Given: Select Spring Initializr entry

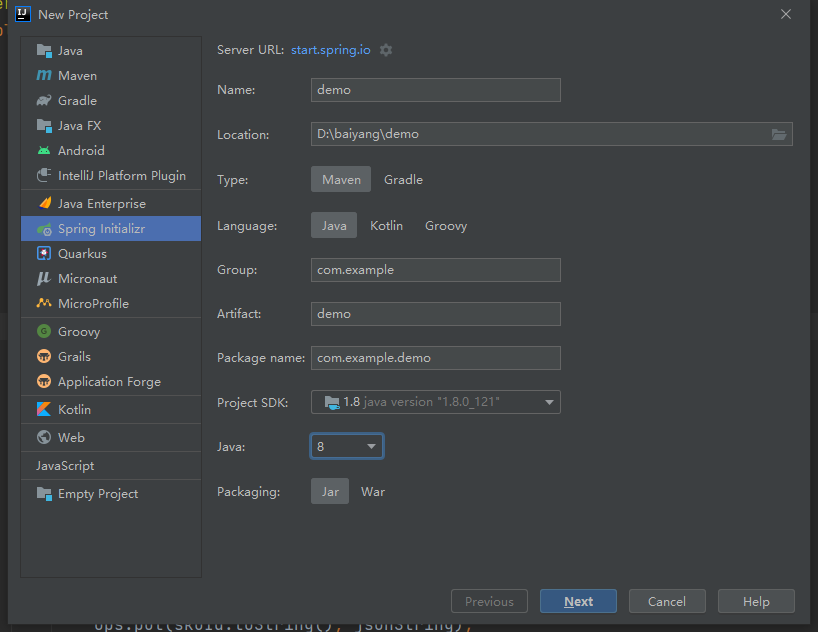Looking at the screenshot, I should click(x=111, y=229).
